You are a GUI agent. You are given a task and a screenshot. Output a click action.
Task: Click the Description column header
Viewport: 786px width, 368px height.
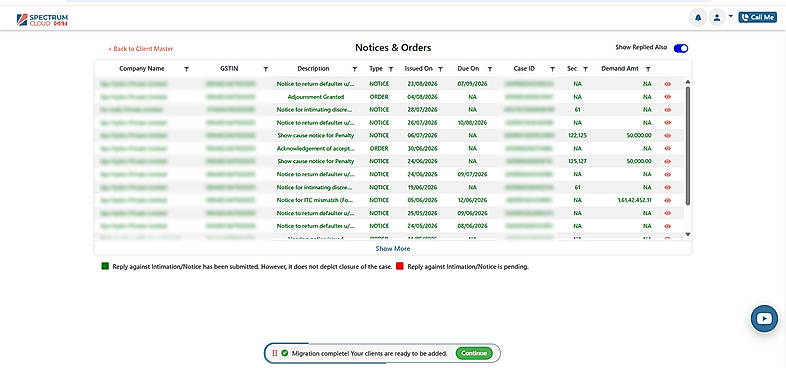pos(313,69)
